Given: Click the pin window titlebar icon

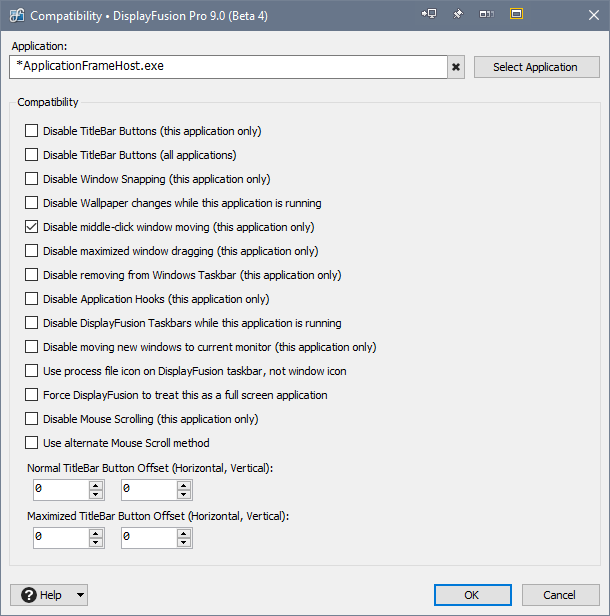Looking at the screenshot, I should 459,15.
